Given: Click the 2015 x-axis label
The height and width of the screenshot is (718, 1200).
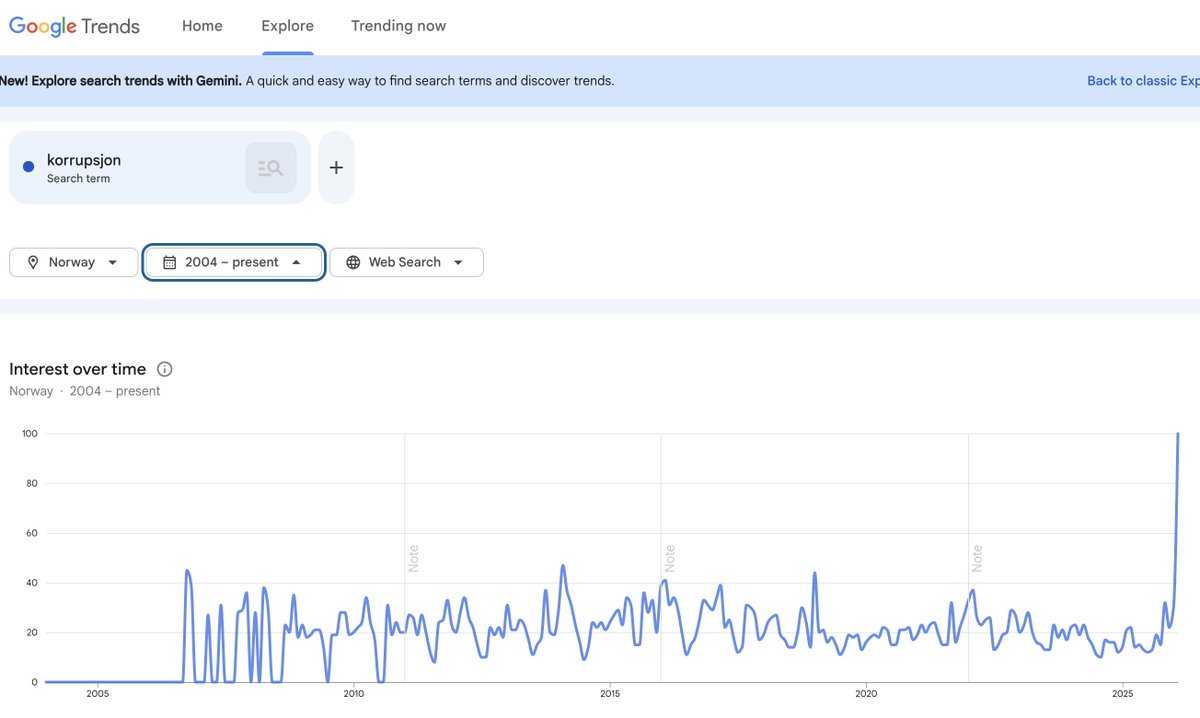Looking at the screenshot, I should click(x=610, y=693).
